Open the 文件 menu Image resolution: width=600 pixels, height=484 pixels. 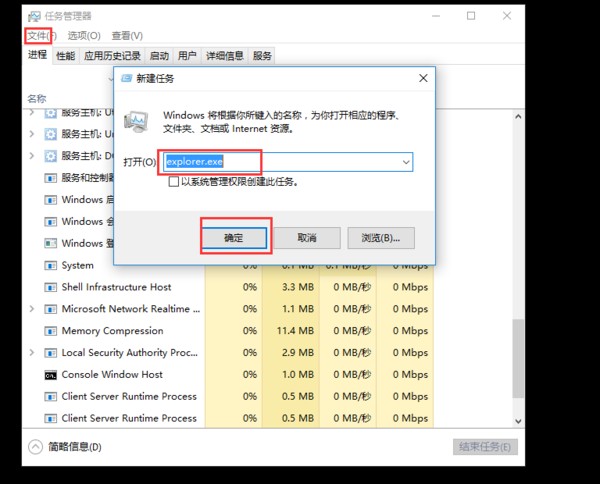pyautogui.click(x=41, y=36)
